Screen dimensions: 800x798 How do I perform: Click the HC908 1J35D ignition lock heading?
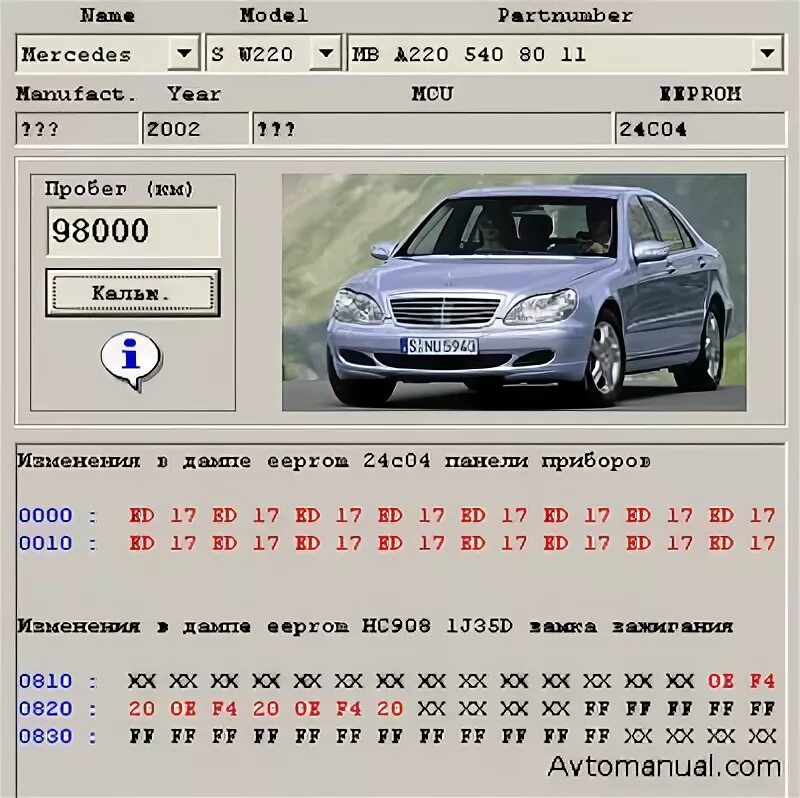375,626
